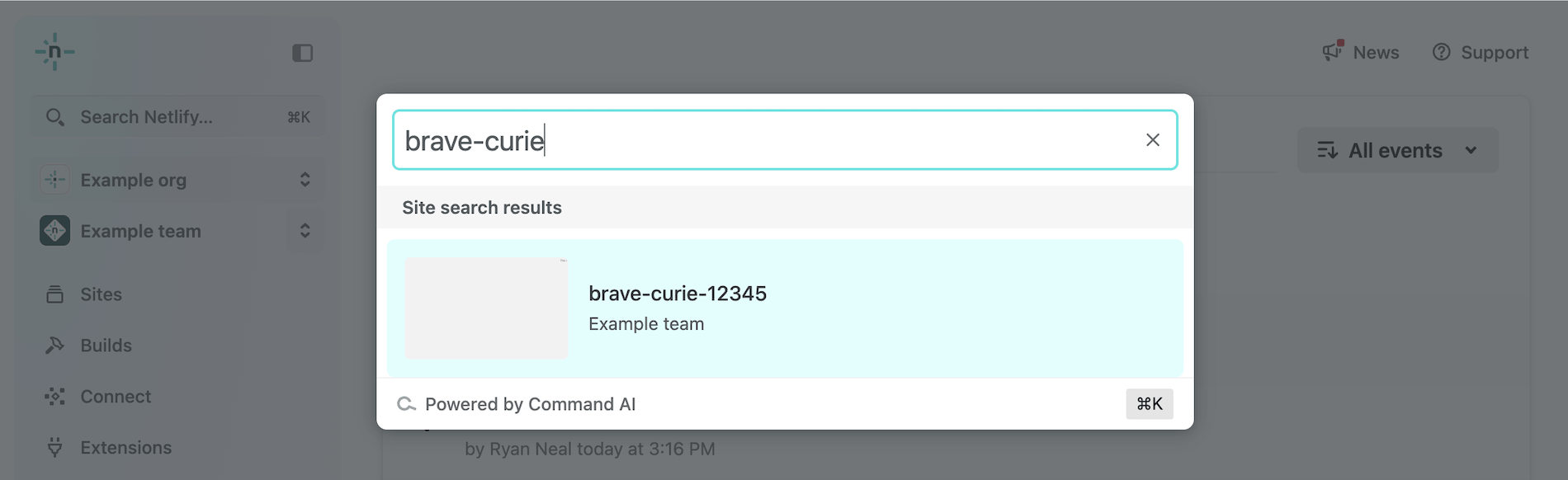
Task: Click the sidebar search magnifier icon
Action: [54, 117]
